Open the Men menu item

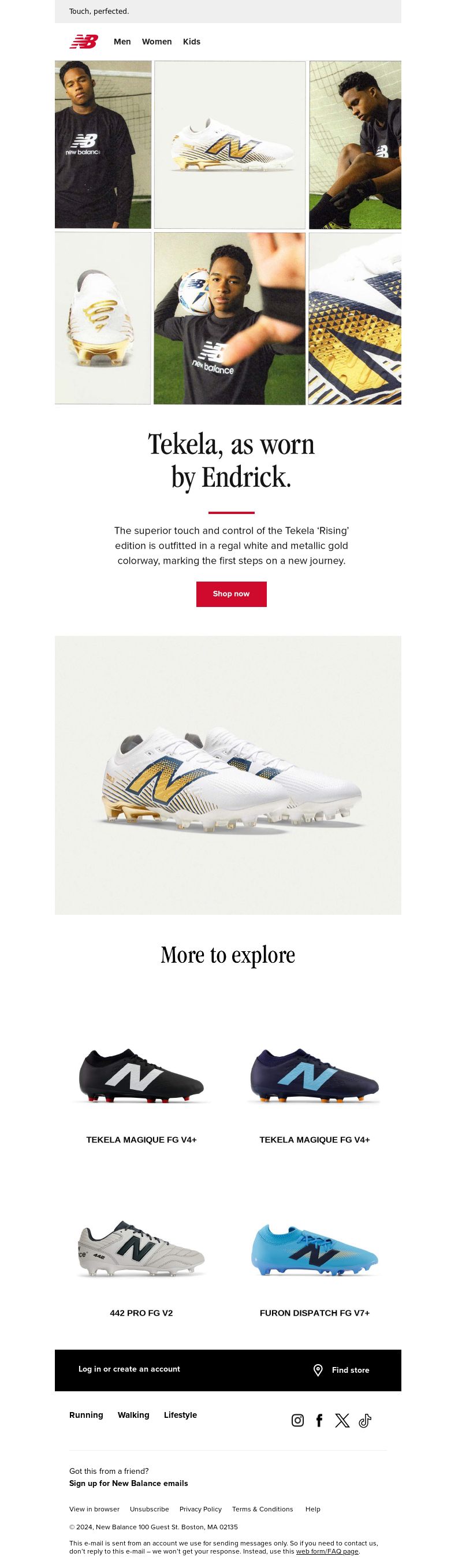click(122, 42)
